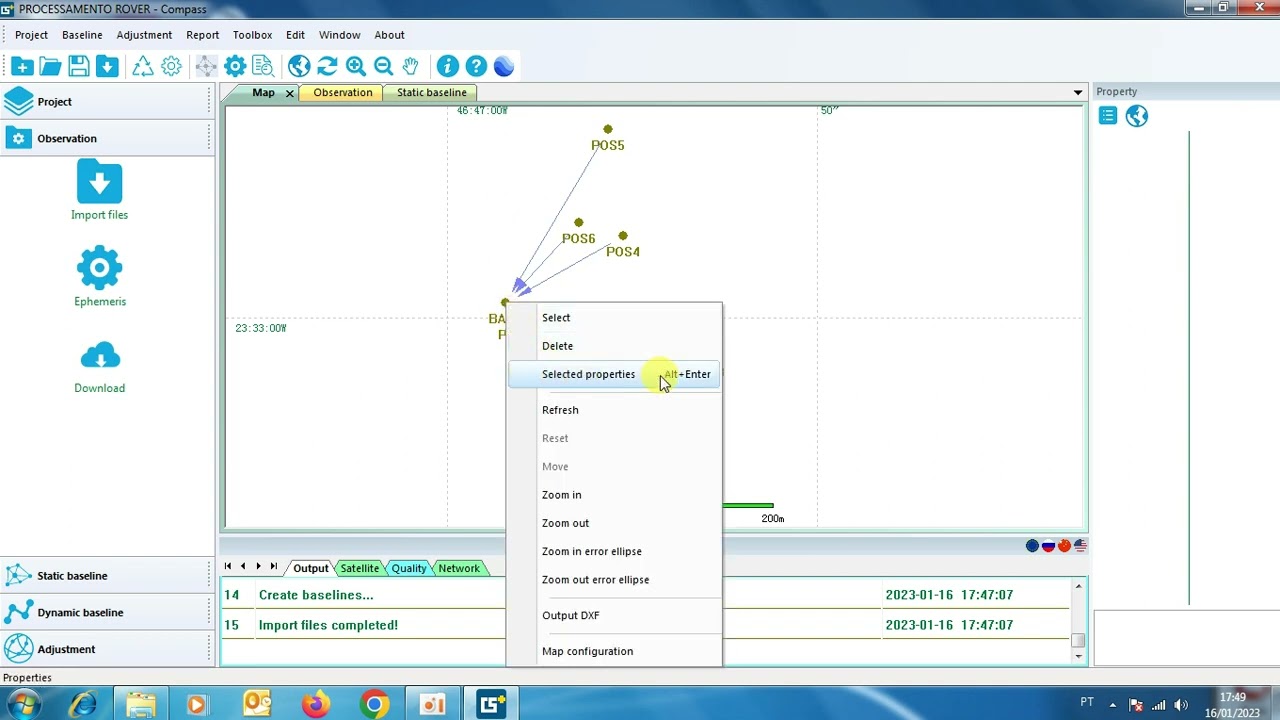This screenshot has width=1280, height=720.
Task: Choose Output DXF in context menu
Action: point(614,615)
